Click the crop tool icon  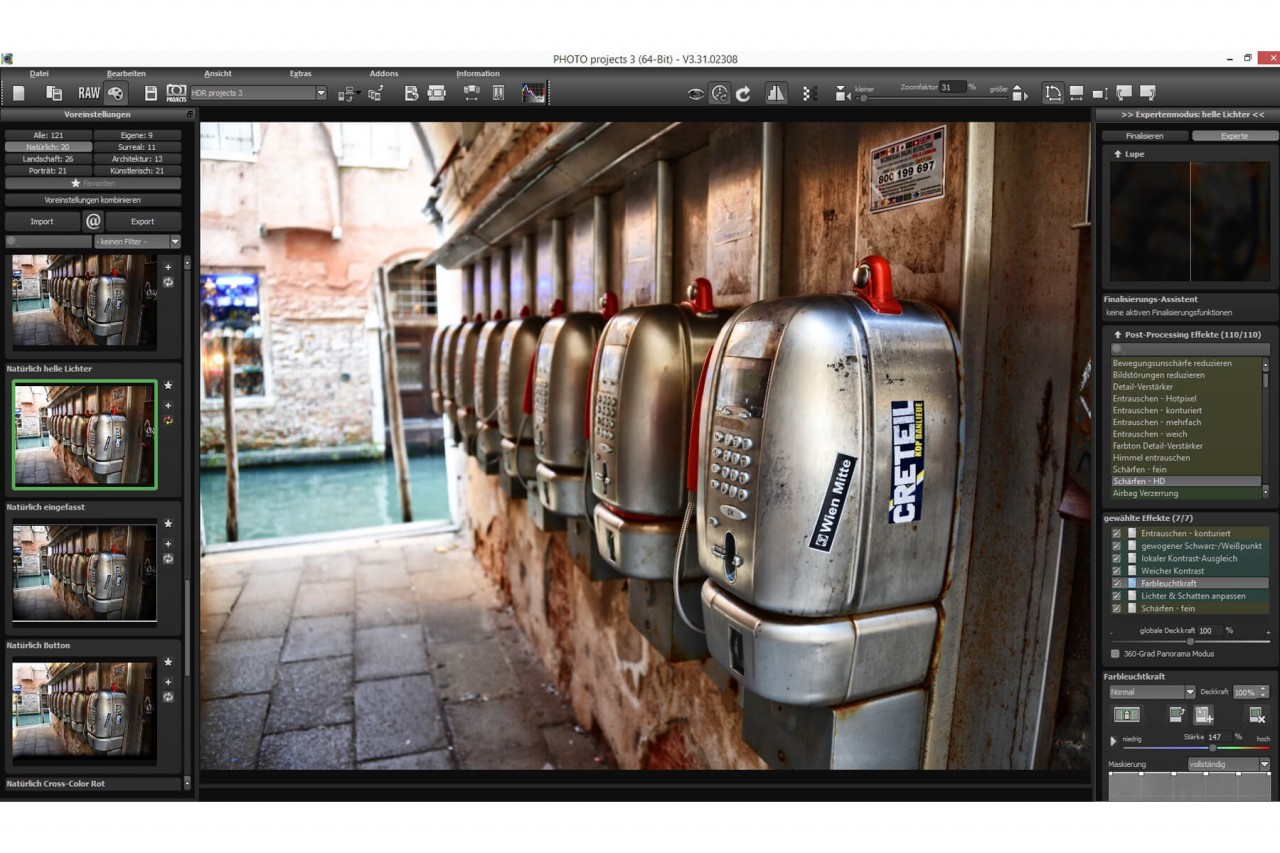tap(1053, 93)
